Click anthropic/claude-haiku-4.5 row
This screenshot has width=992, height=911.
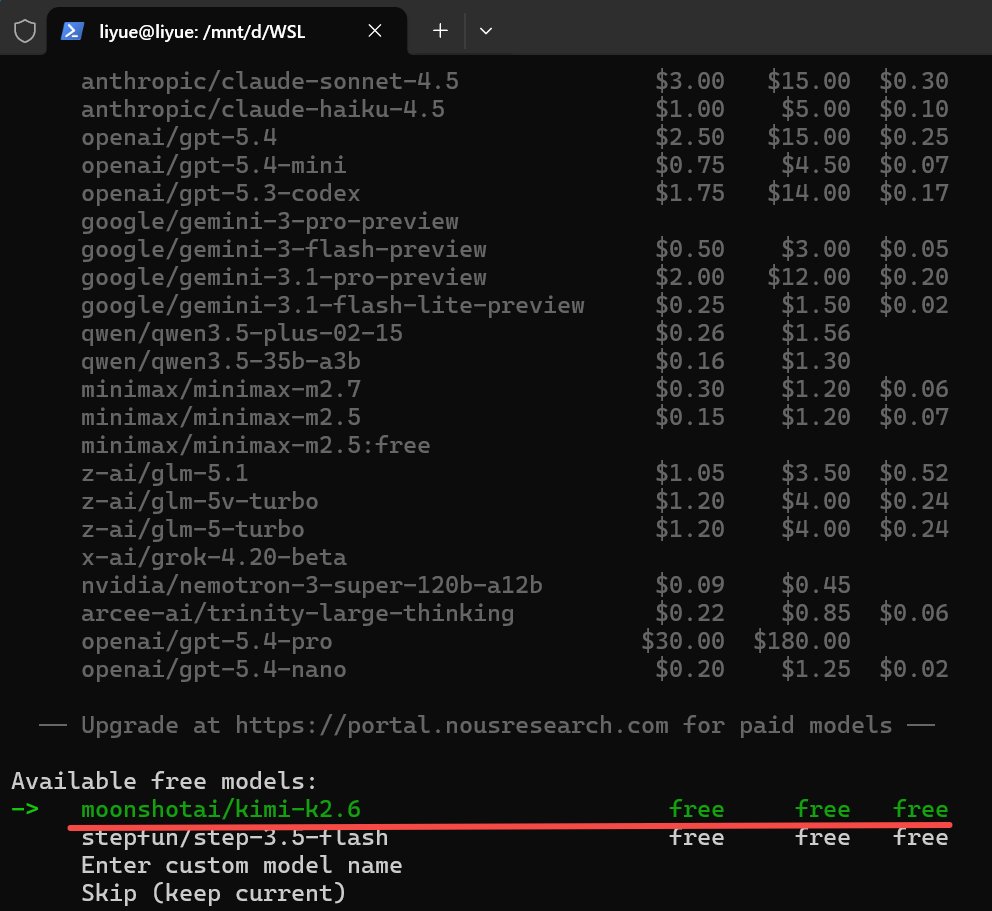(x=514, y=109)
